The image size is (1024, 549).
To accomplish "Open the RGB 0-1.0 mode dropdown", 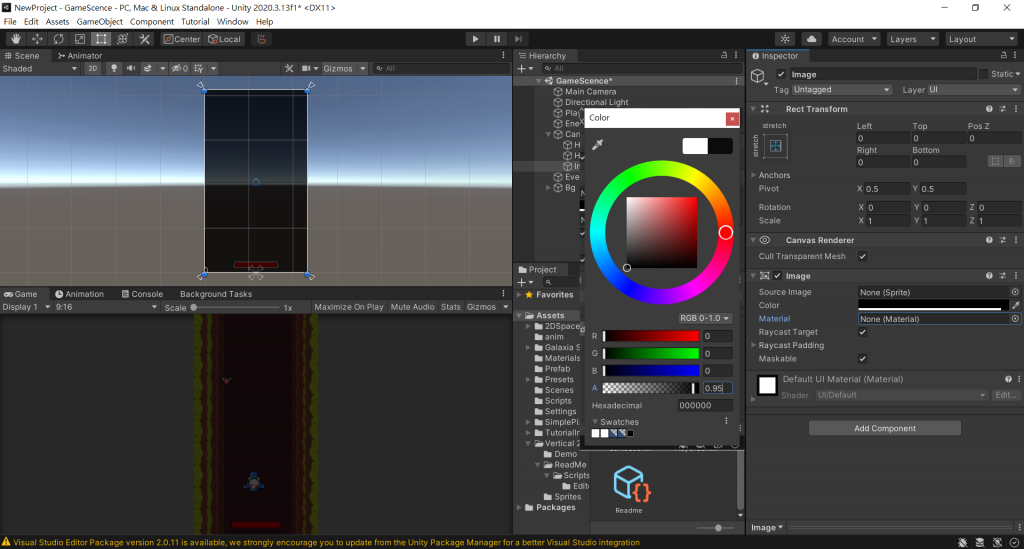I will (x=704, y=318).
